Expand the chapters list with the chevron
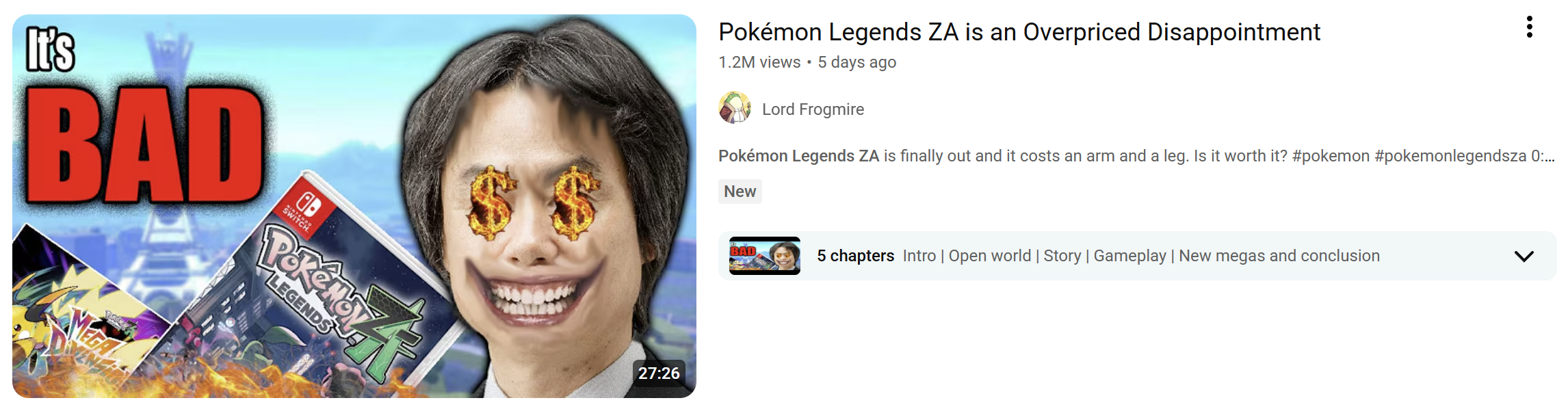This screenshot has height=409, width=1568. point(1524,256)
